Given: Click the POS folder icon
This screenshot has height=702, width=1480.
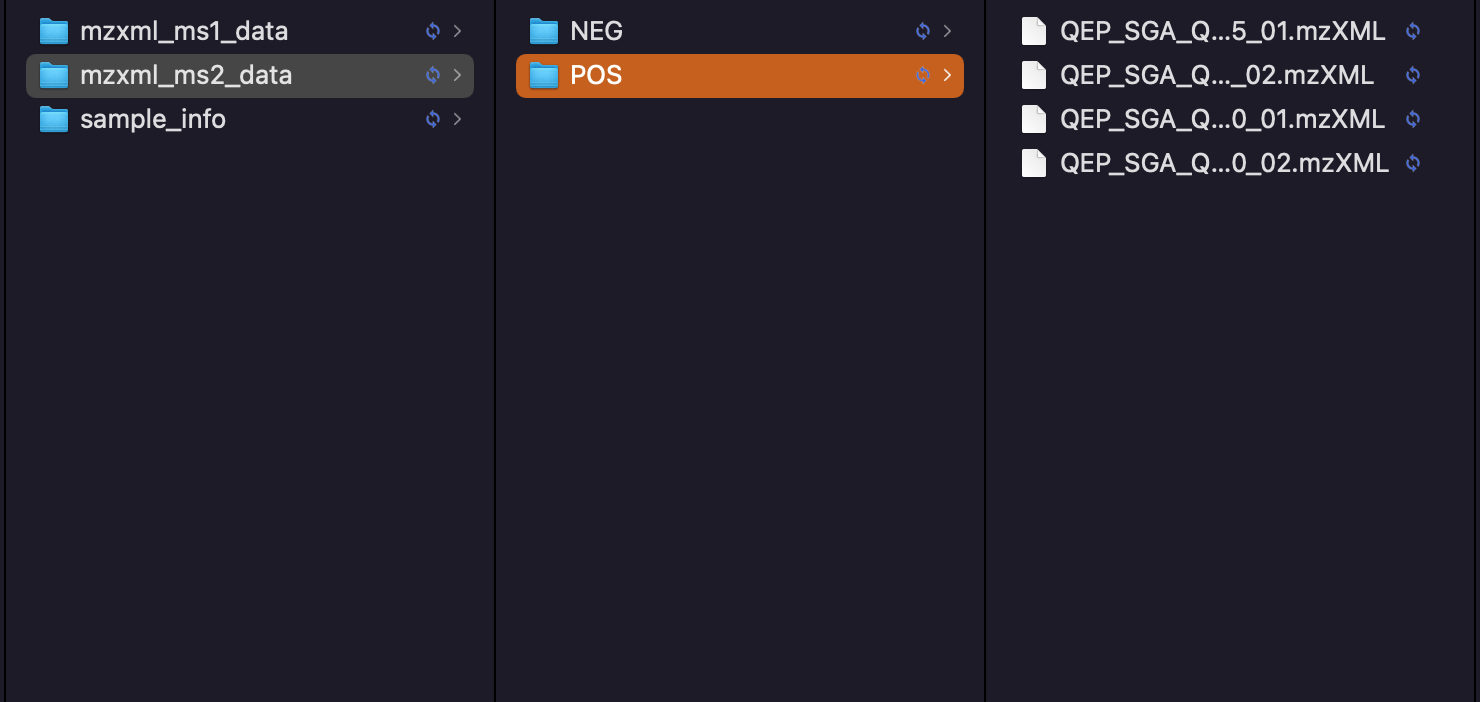Looking at the screenshot, I should tap(543, 75).
